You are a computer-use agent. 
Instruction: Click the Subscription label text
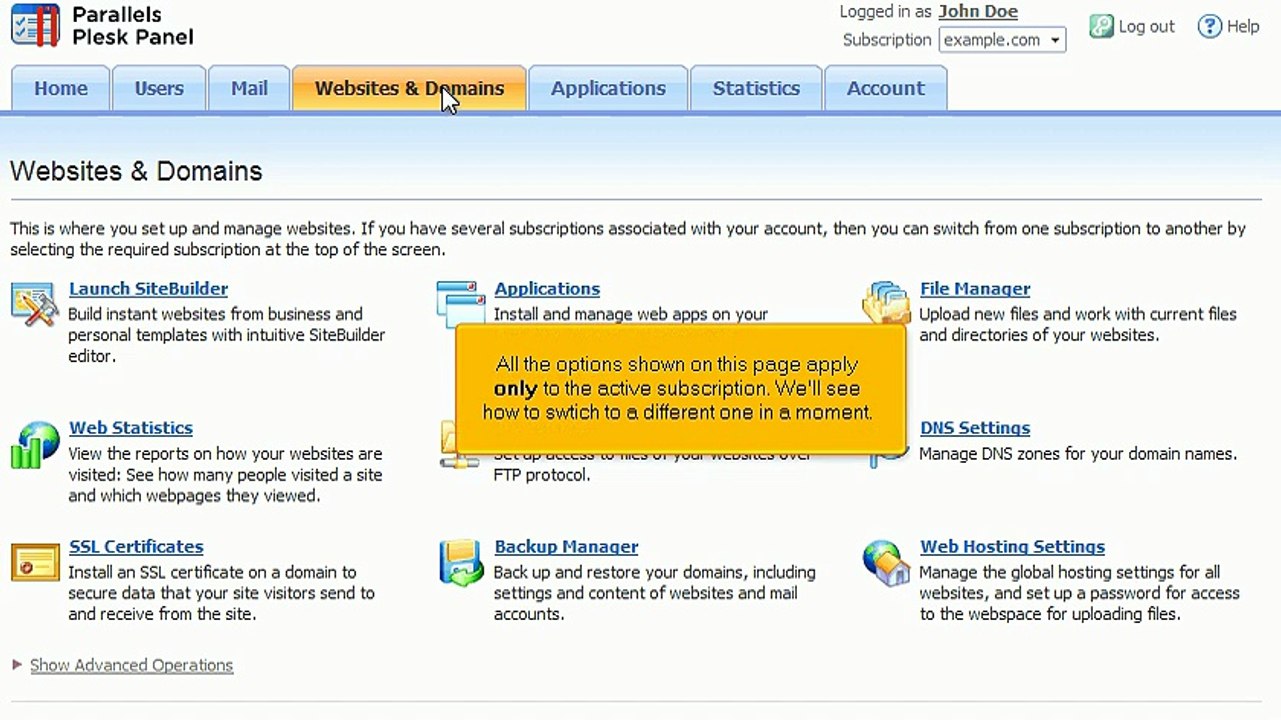coord(887,40)
